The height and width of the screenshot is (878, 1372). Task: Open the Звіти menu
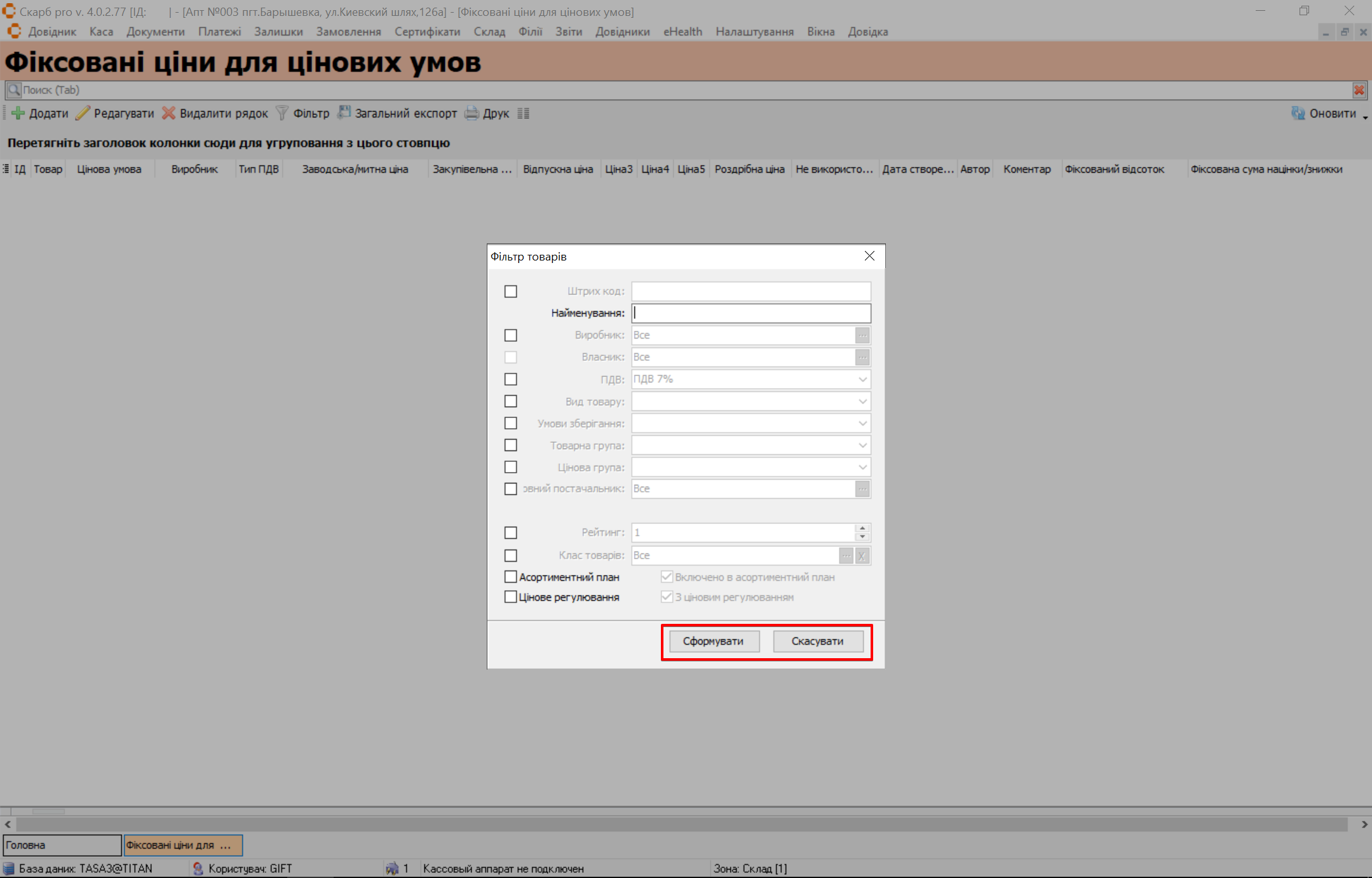pos(568,32)
